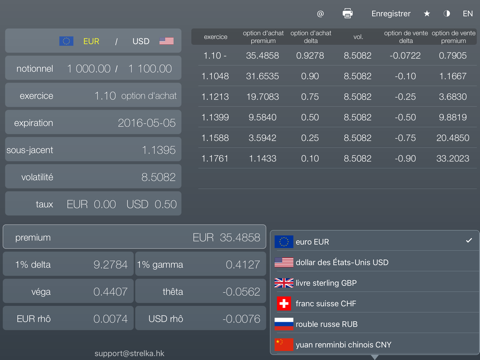
Task: Edit EUR taux value 0.00
Action: (105, 204)
